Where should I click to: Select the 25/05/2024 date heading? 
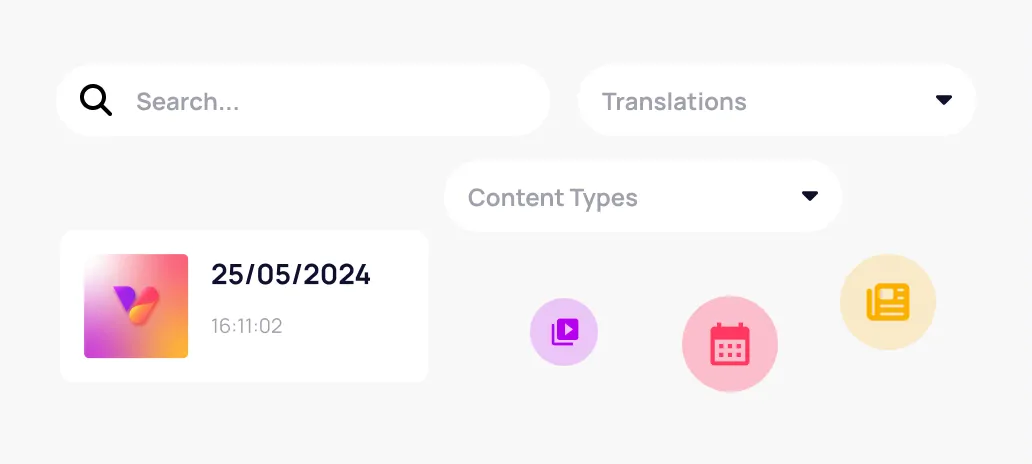pos(291,274)
